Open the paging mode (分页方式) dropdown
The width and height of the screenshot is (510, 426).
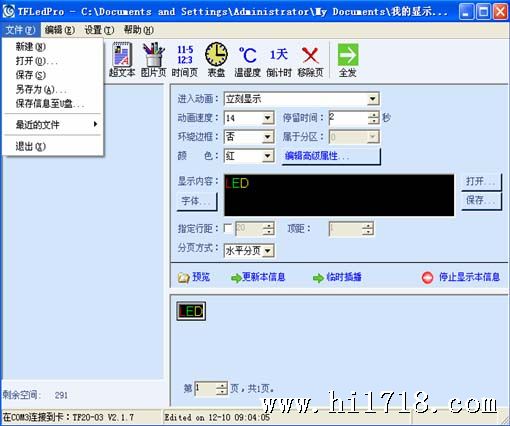tap(267, 251)
